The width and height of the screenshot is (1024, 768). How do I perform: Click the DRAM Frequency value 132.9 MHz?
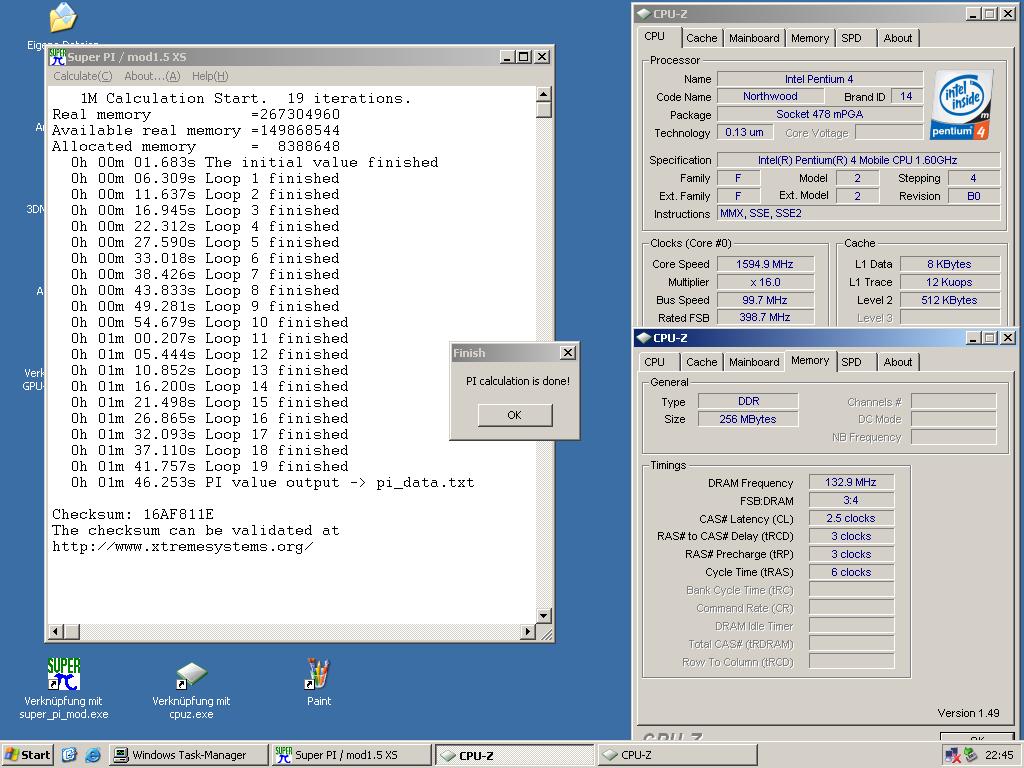pos(851,482)
